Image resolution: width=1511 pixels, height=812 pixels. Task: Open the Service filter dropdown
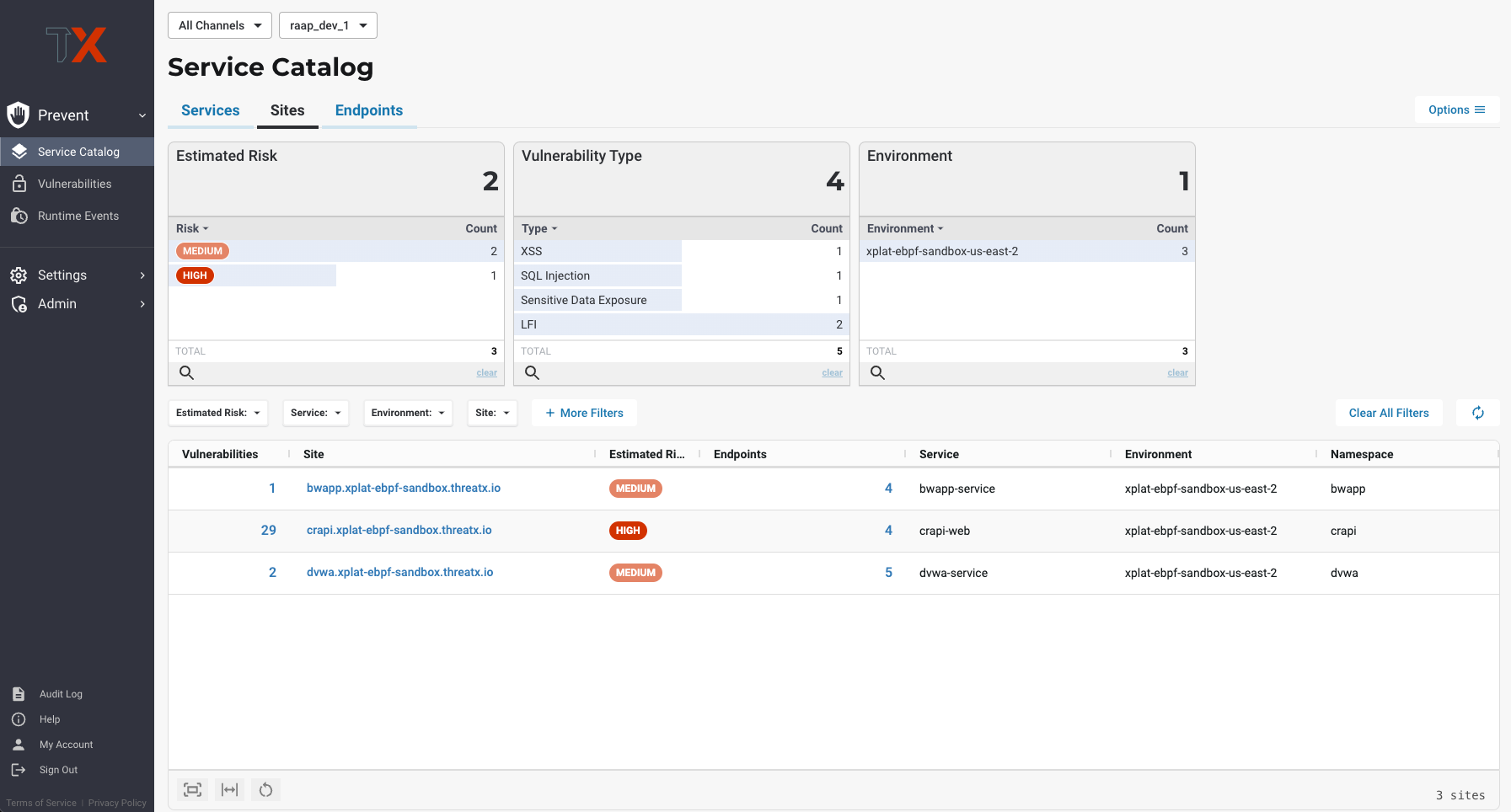[x=316, y=413]
